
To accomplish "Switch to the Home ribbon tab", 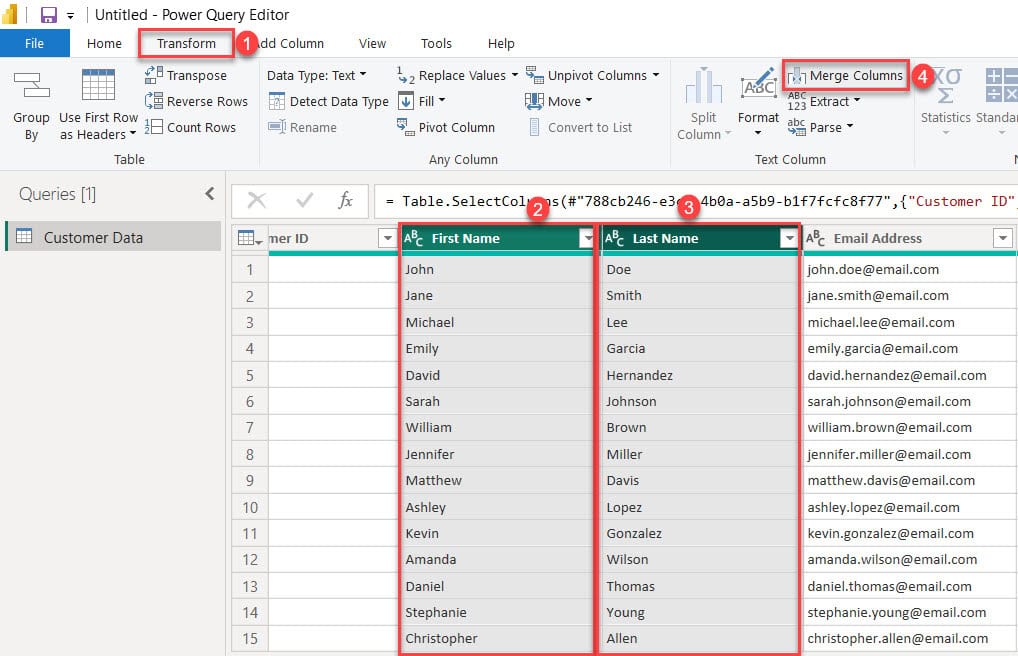I will click(105, 44).
